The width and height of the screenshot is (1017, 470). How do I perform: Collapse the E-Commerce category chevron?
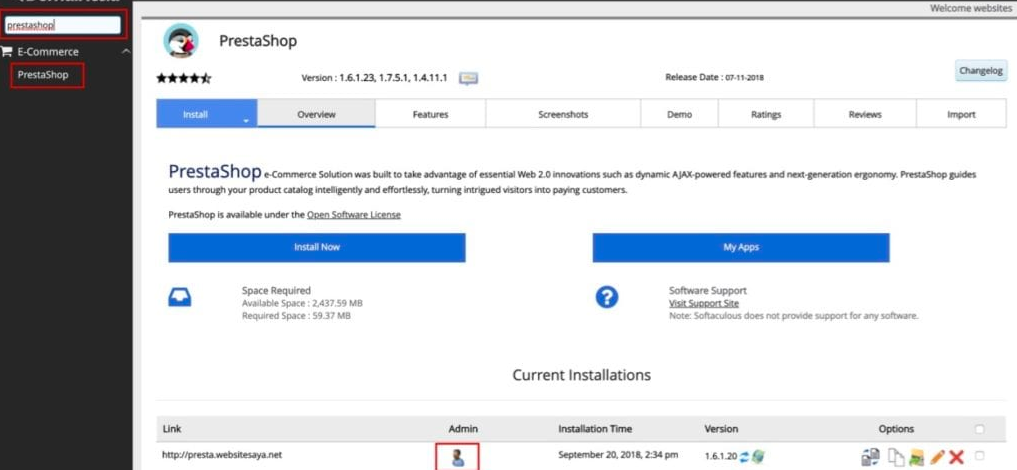click(126, 52)
